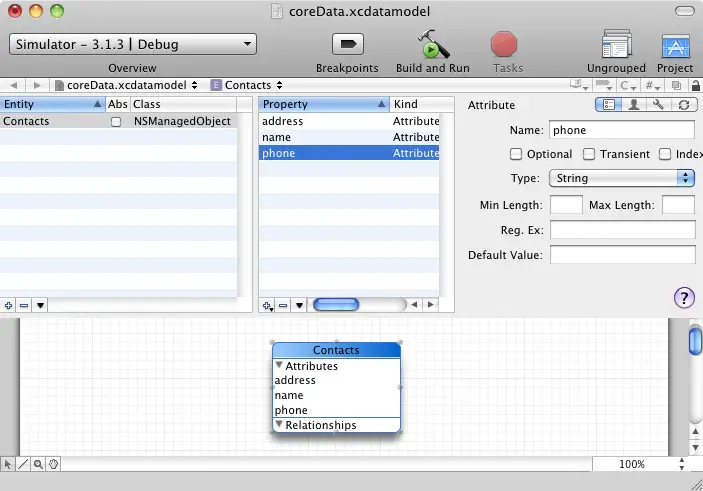
Task: Select the magnifier zoom tool in diagram
Action: coord(38,464)
